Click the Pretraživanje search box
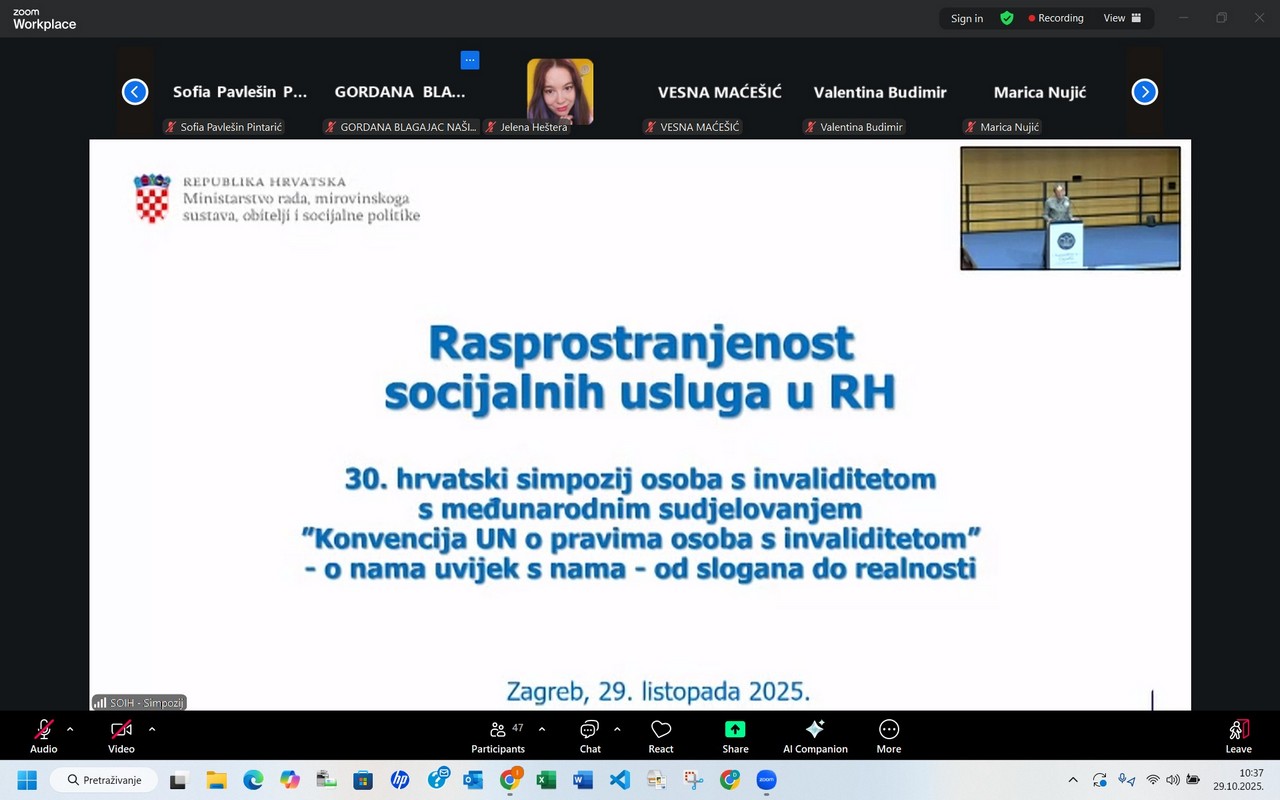This screenshot has width=1280, height=800. [x=103, y=779]
